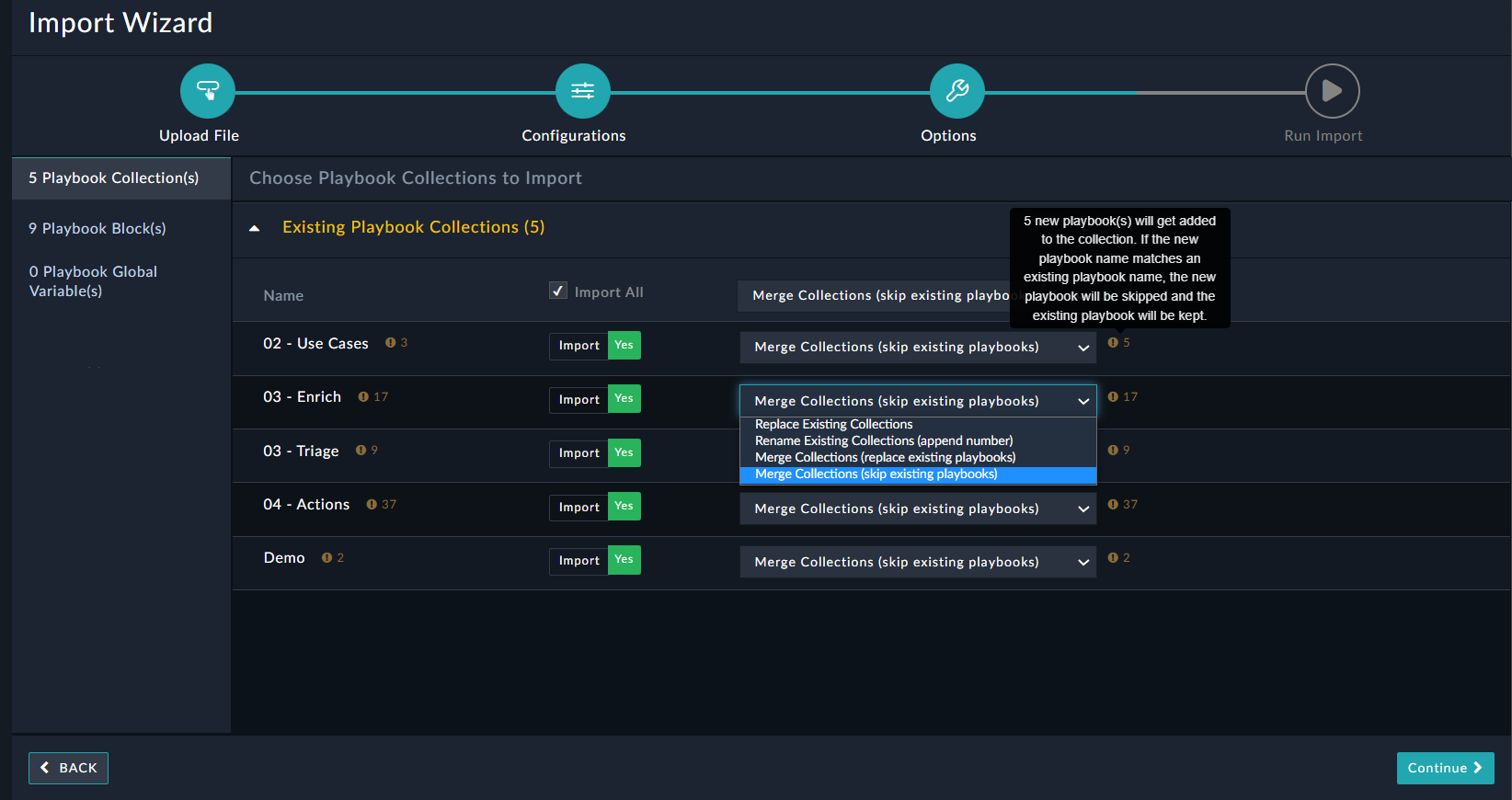Click the Continue button

click(x=1445, y=768)
